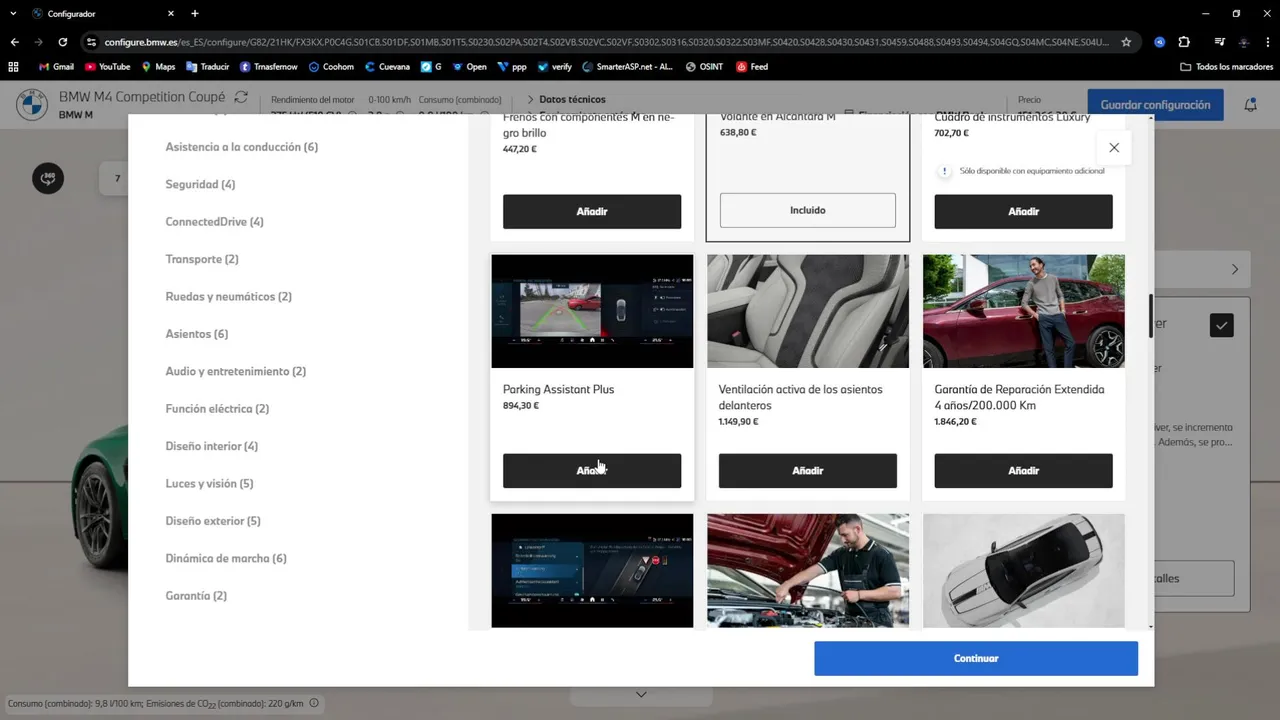Viewport: 1280px width, 720px height.
Task: Open SmarterASP.net bookmark
Action: pos(627,67)
